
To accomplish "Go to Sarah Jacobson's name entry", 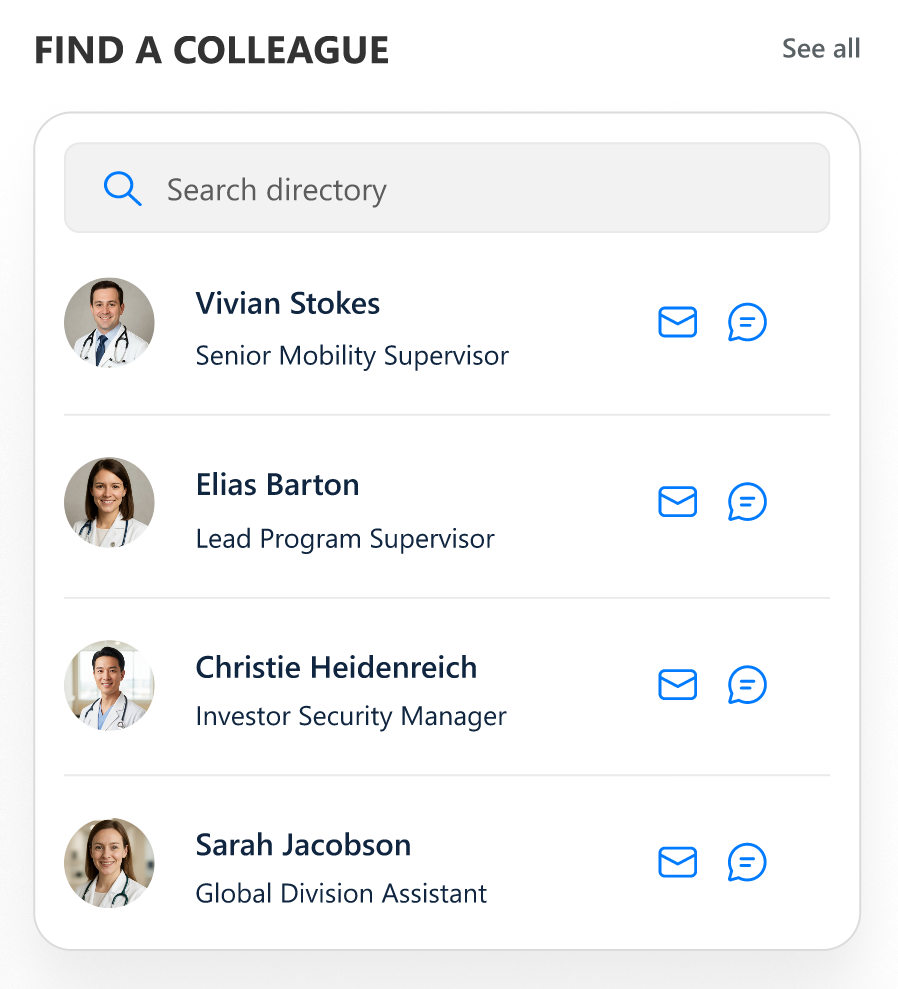I will click(303, 844).
